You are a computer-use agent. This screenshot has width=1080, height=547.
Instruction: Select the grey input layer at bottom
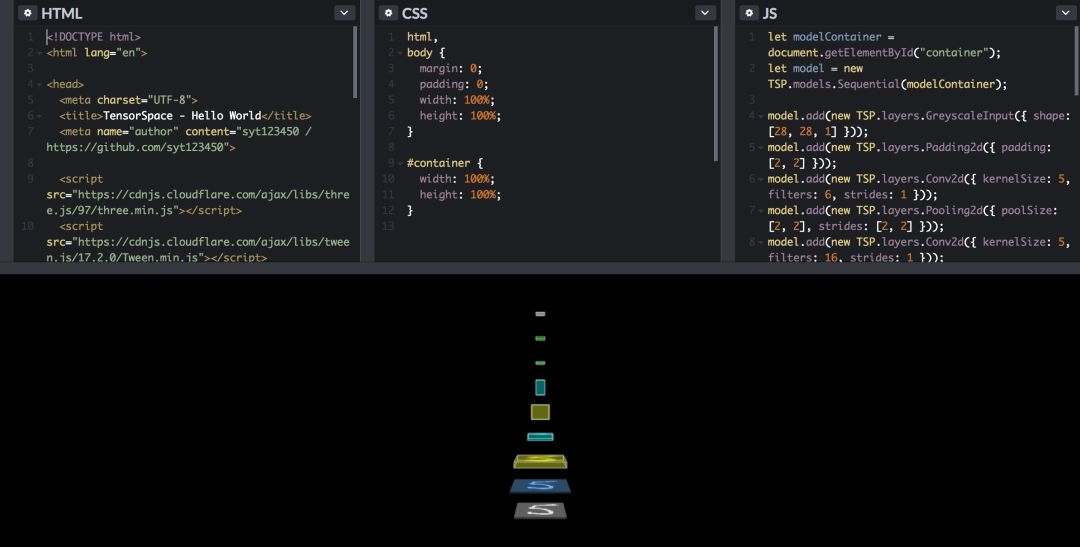[540, 511]
